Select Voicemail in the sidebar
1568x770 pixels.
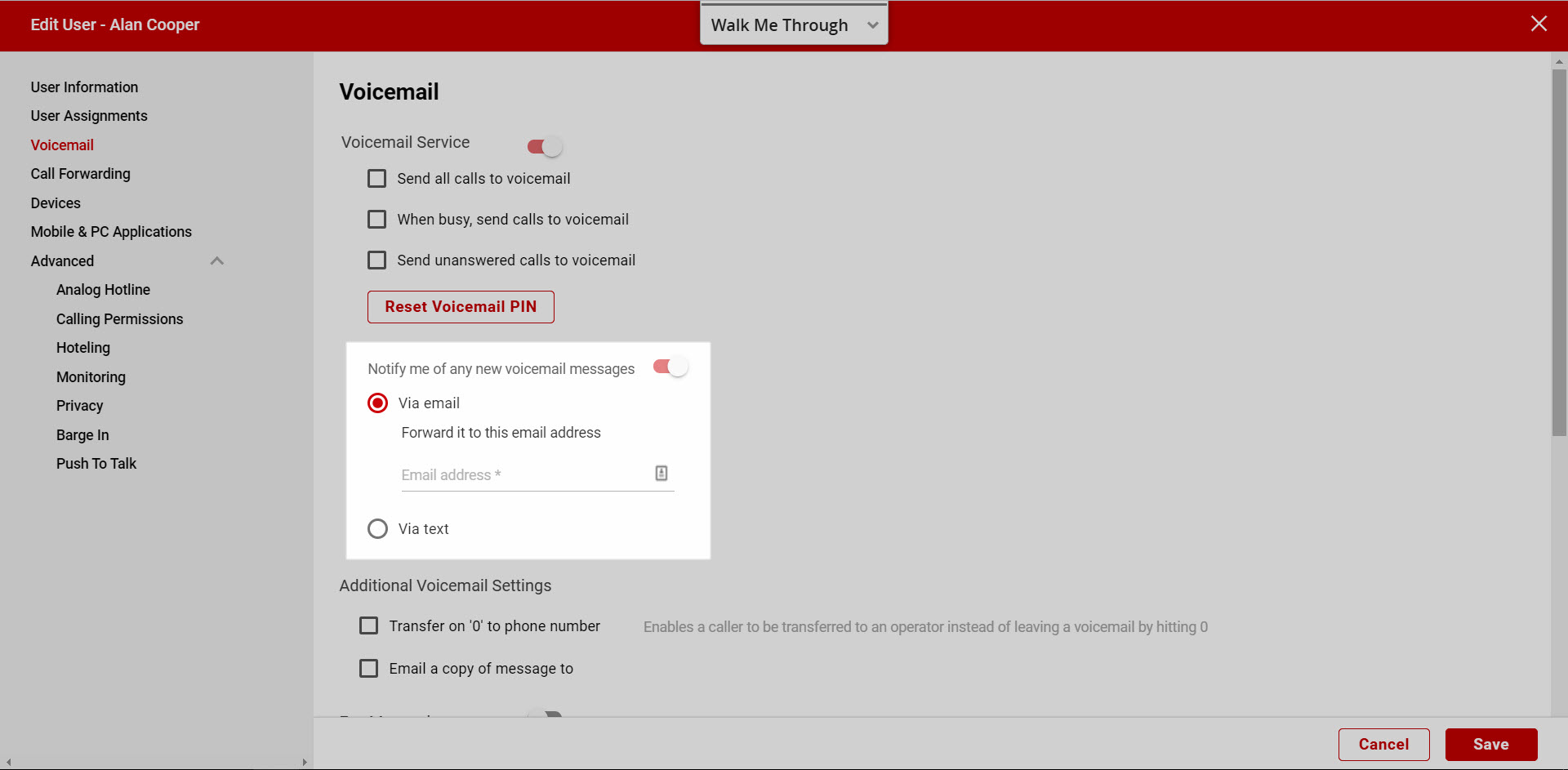click(62, 145)
